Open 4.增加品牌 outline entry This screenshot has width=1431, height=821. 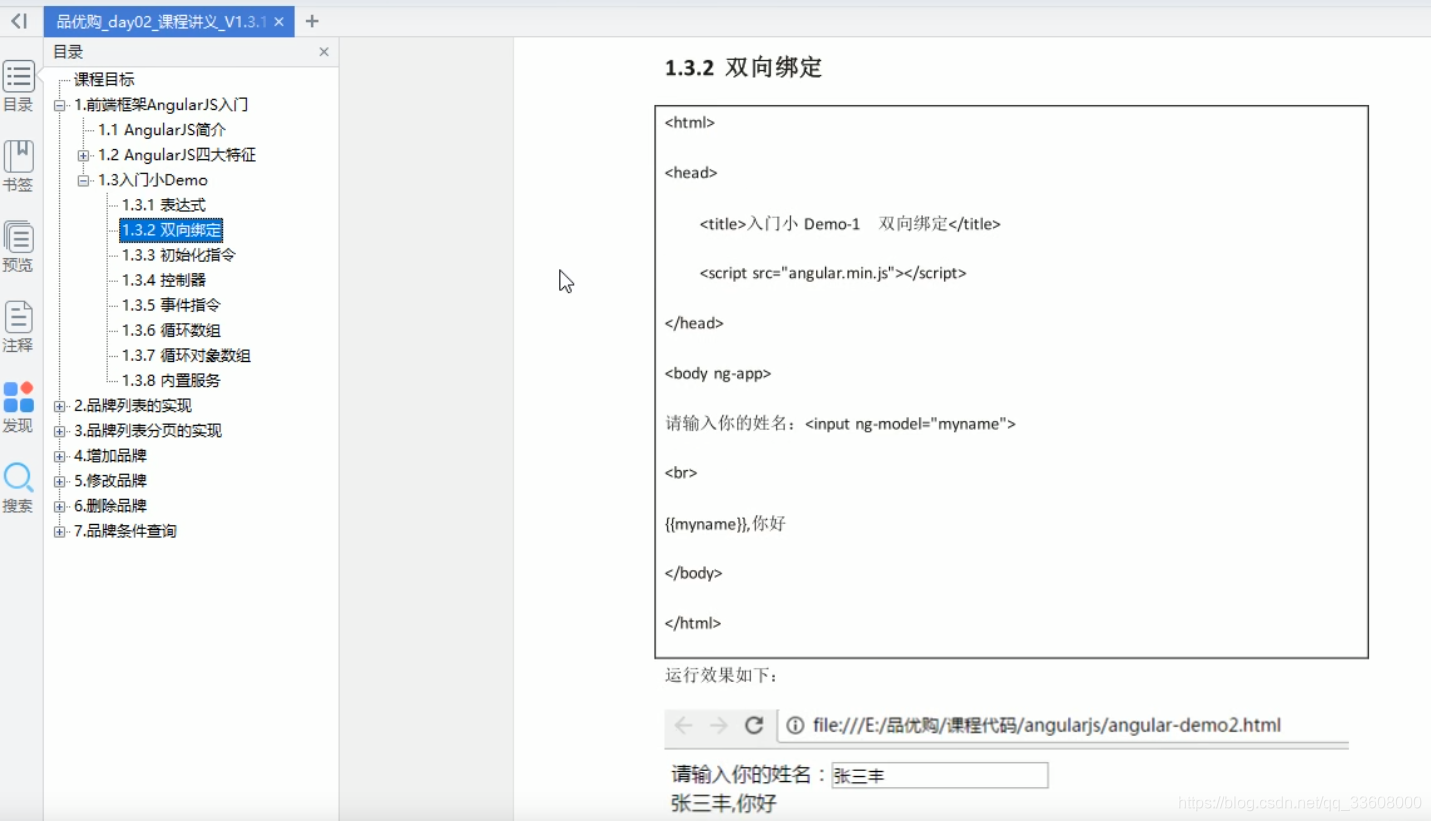[x=110, y=456]
